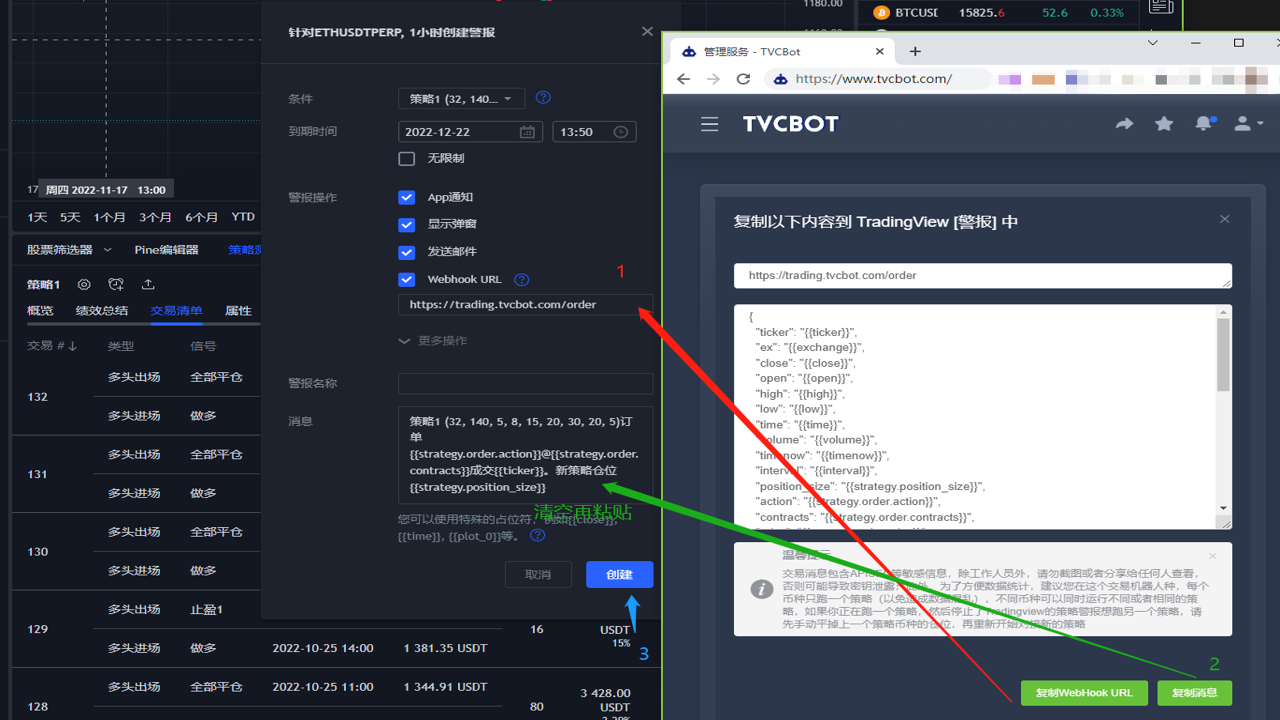Open the TVCBOT hamburger menu

tap(710, 124)
